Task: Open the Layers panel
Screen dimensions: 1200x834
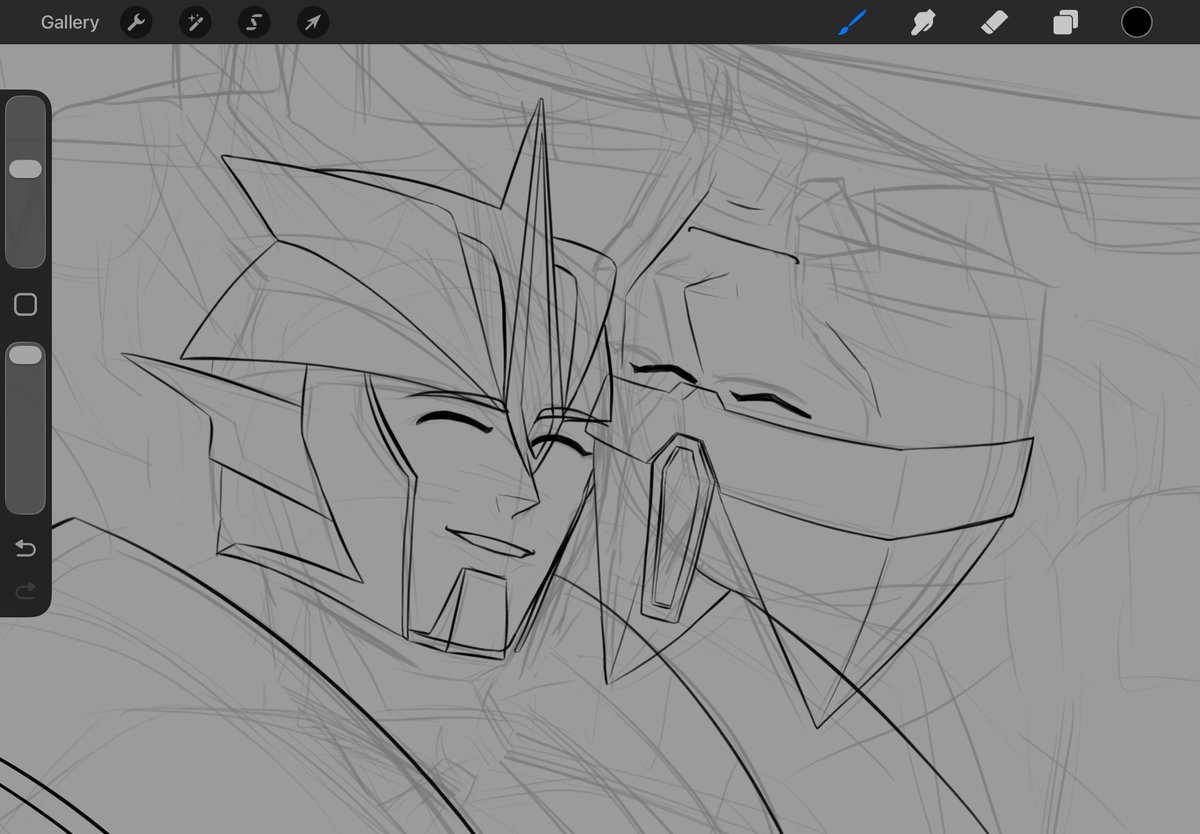Action: (x=1065, y=22)
